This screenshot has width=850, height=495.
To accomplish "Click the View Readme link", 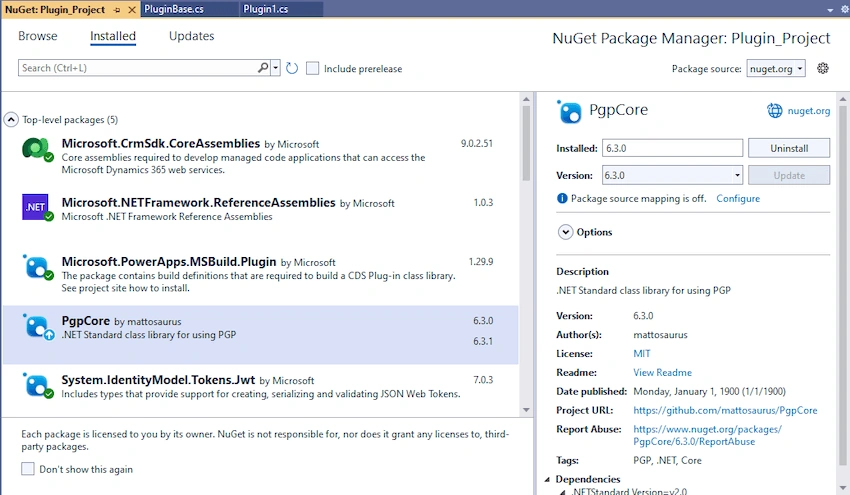I will [x=662, y=372].
